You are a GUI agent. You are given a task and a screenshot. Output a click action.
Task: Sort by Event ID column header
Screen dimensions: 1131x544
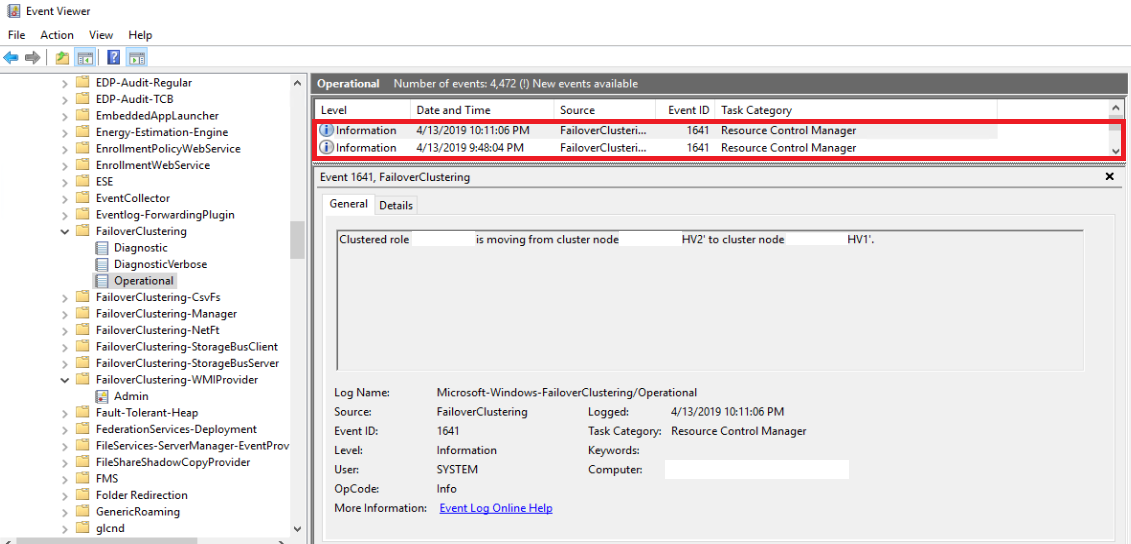[685, 110]
